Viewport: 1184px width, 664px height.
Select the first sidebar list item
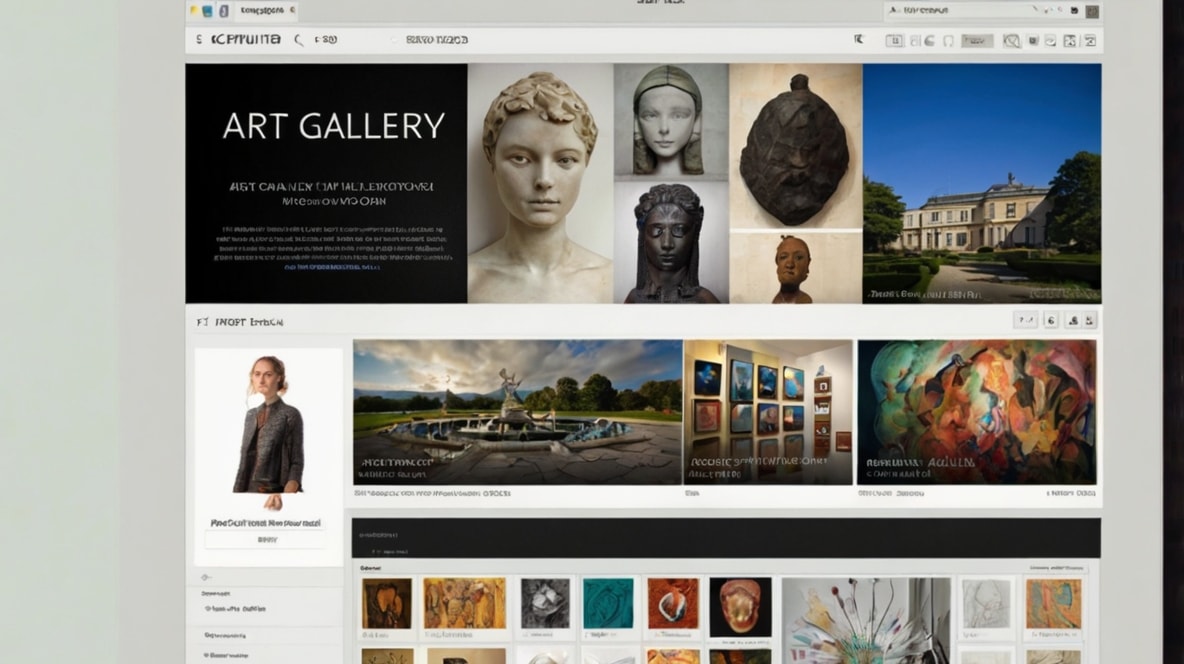coord(216,594)
